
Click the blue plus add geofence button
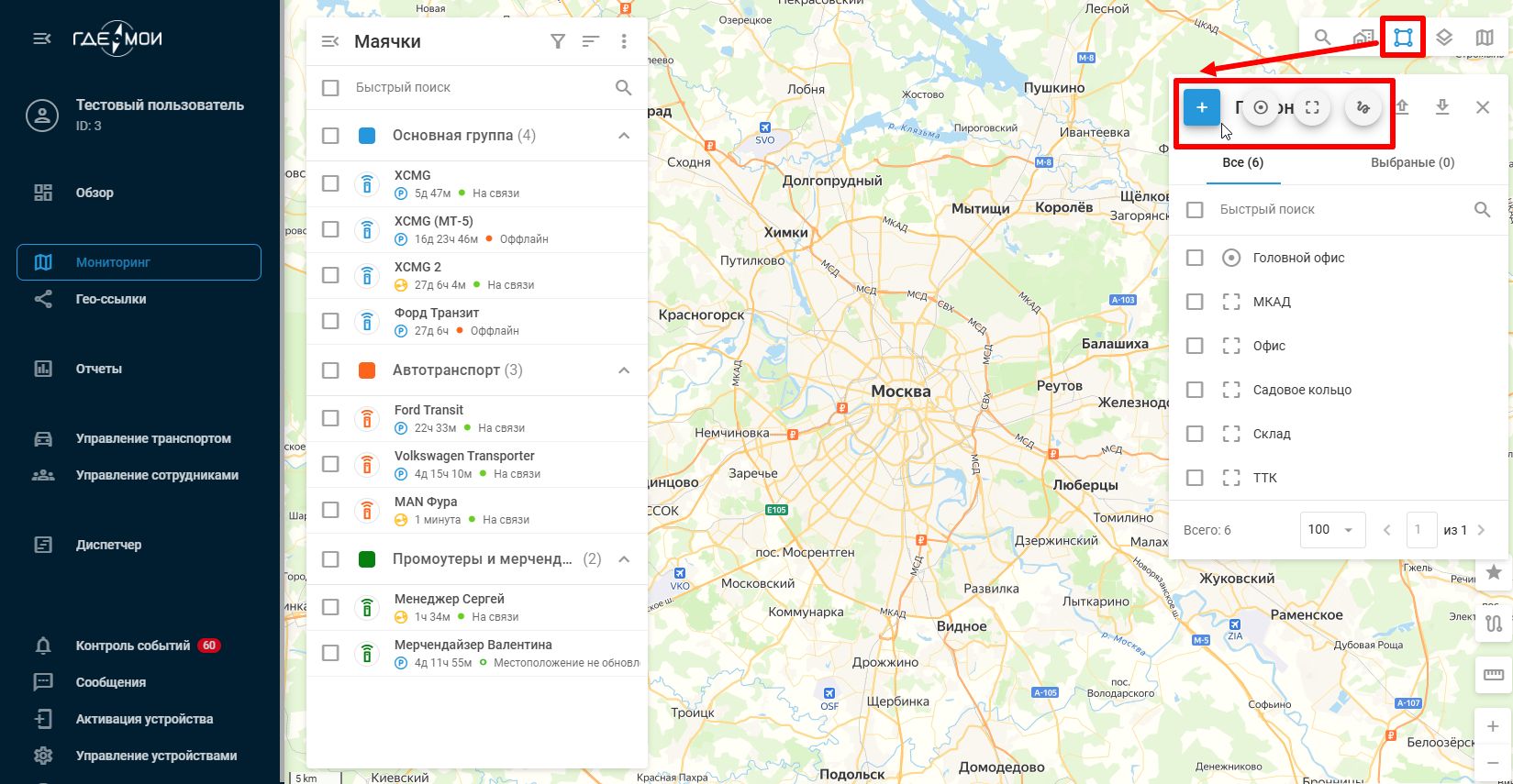click(1201, 107)
